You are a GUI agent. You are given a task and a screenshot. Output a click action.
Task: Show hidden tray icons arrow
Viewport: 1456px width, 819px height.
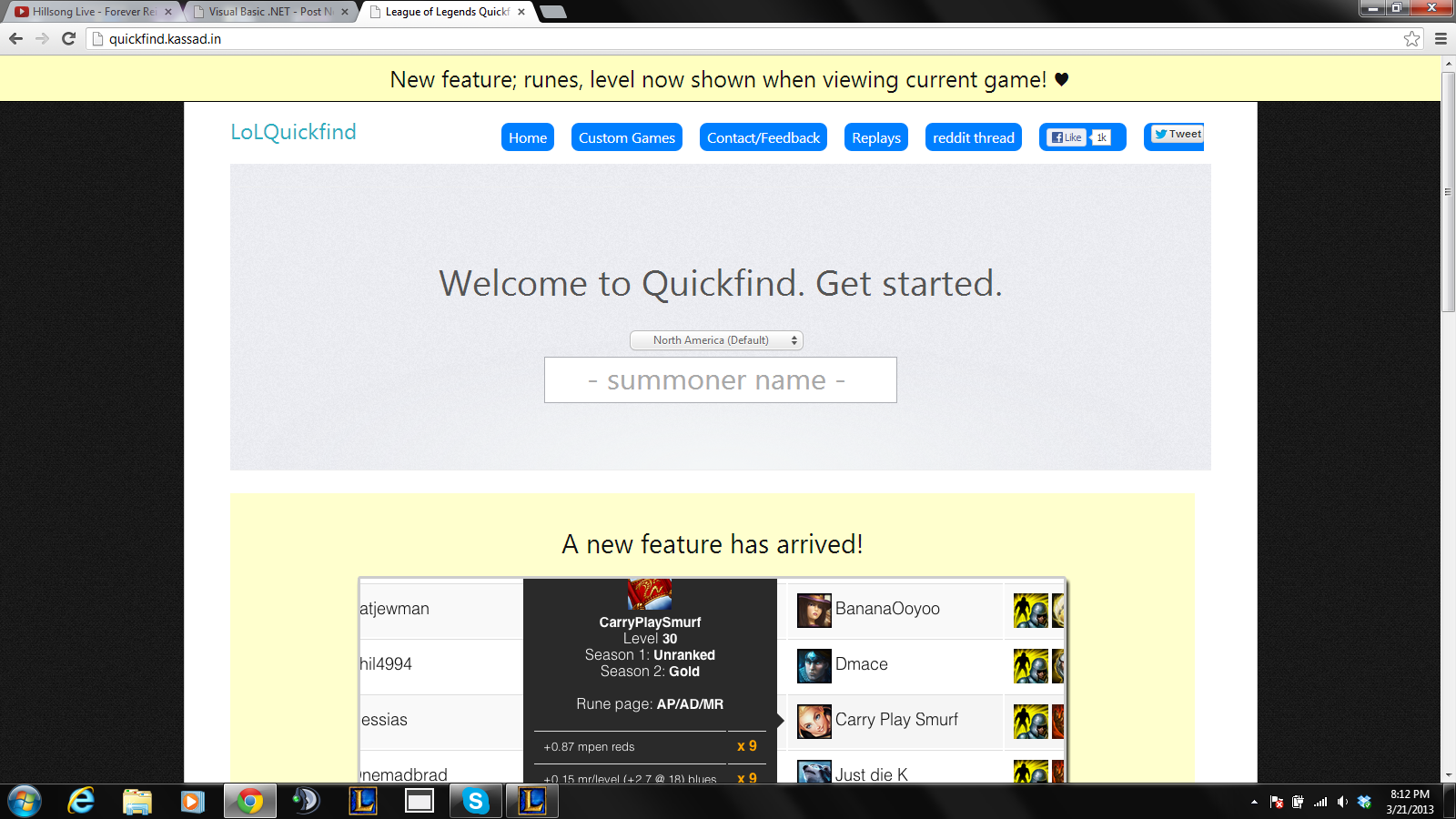pos(1254,802)
